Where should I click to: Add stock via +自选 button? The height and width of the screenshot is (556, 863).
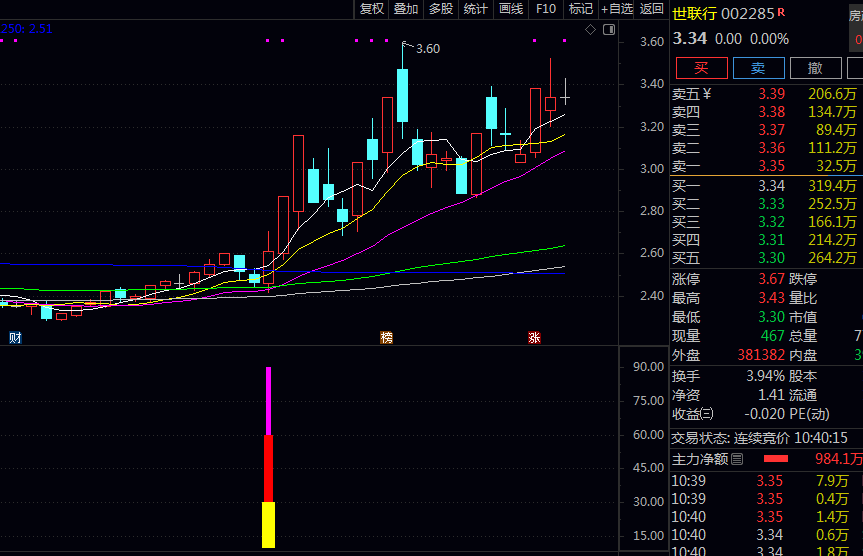[616, 9]
